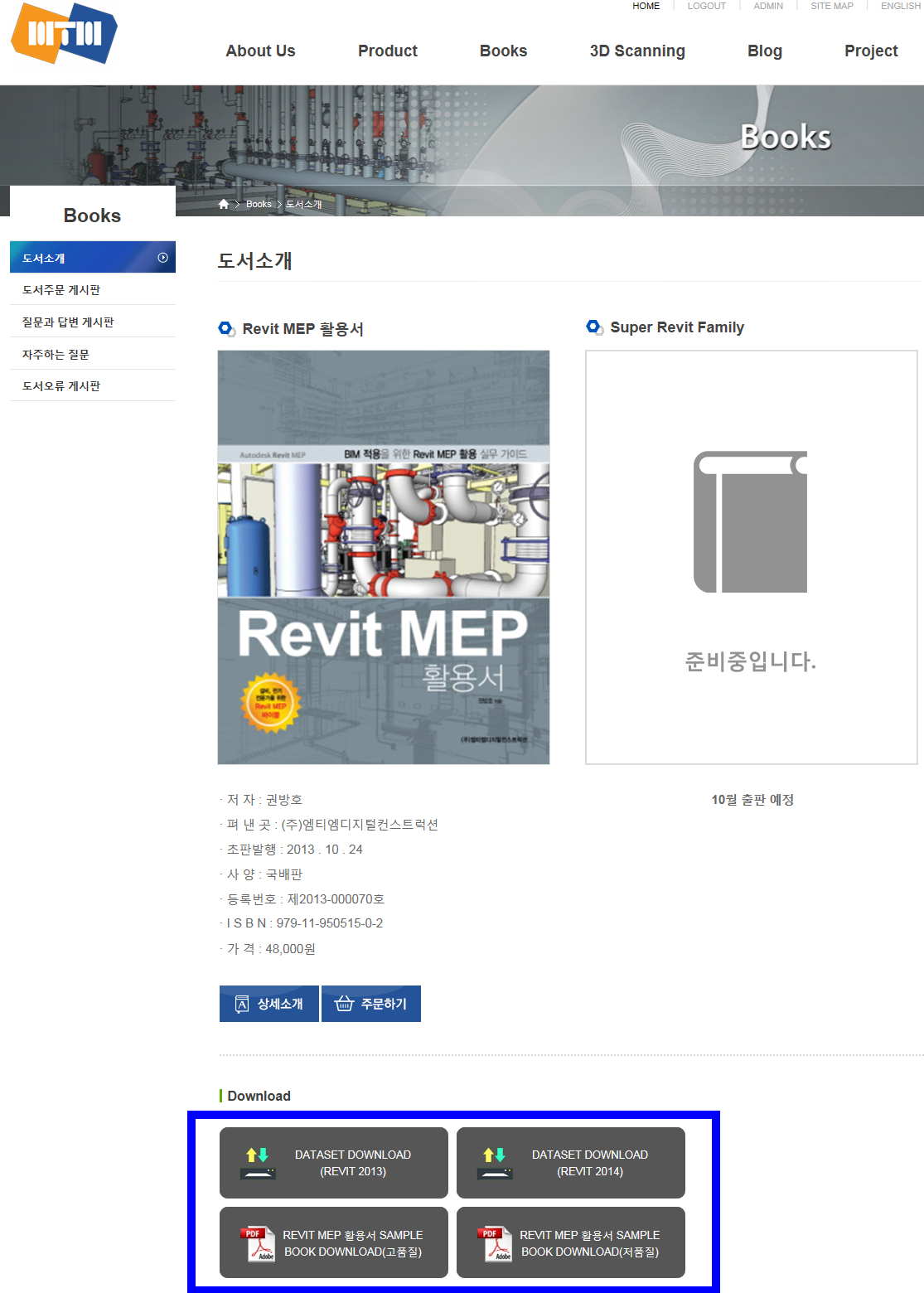The height and width of the screenshot is (1293, 924).
Task: Open the Project menu
Action: click(x=871, y=51)
